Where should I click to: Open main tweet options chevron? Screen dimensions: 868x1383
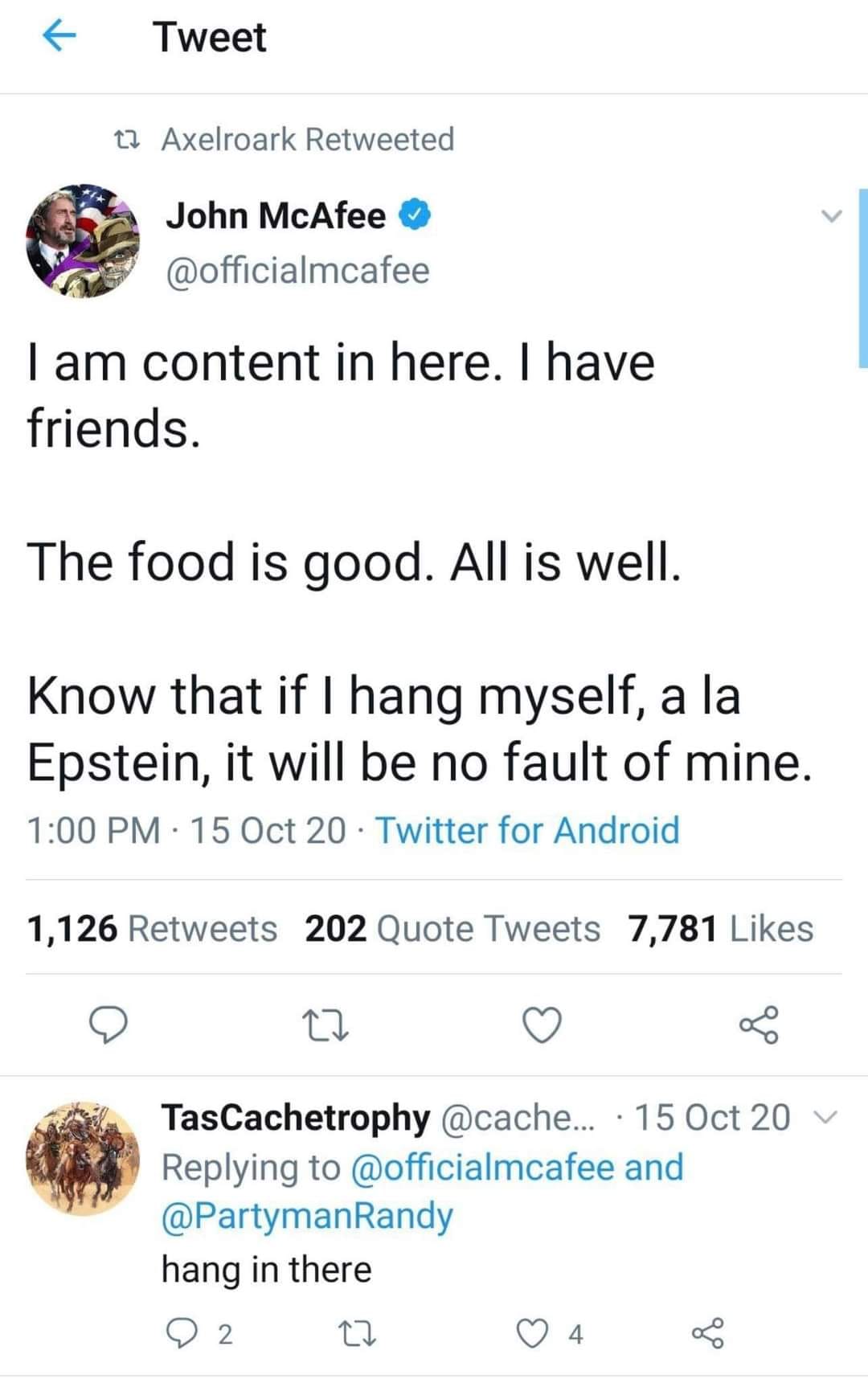click(x=831, y=216)
